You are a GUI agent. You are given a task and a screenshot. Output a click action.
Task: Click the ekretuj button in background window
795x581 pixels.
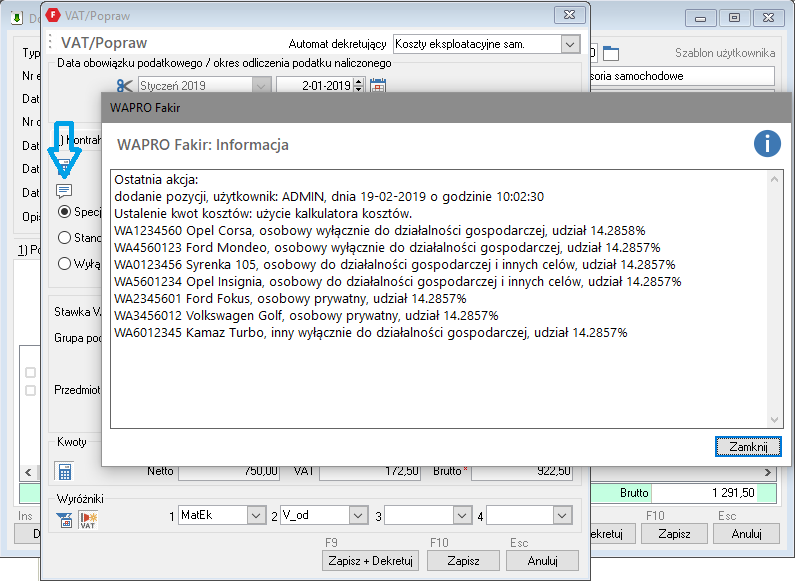(x=612, y=534)
